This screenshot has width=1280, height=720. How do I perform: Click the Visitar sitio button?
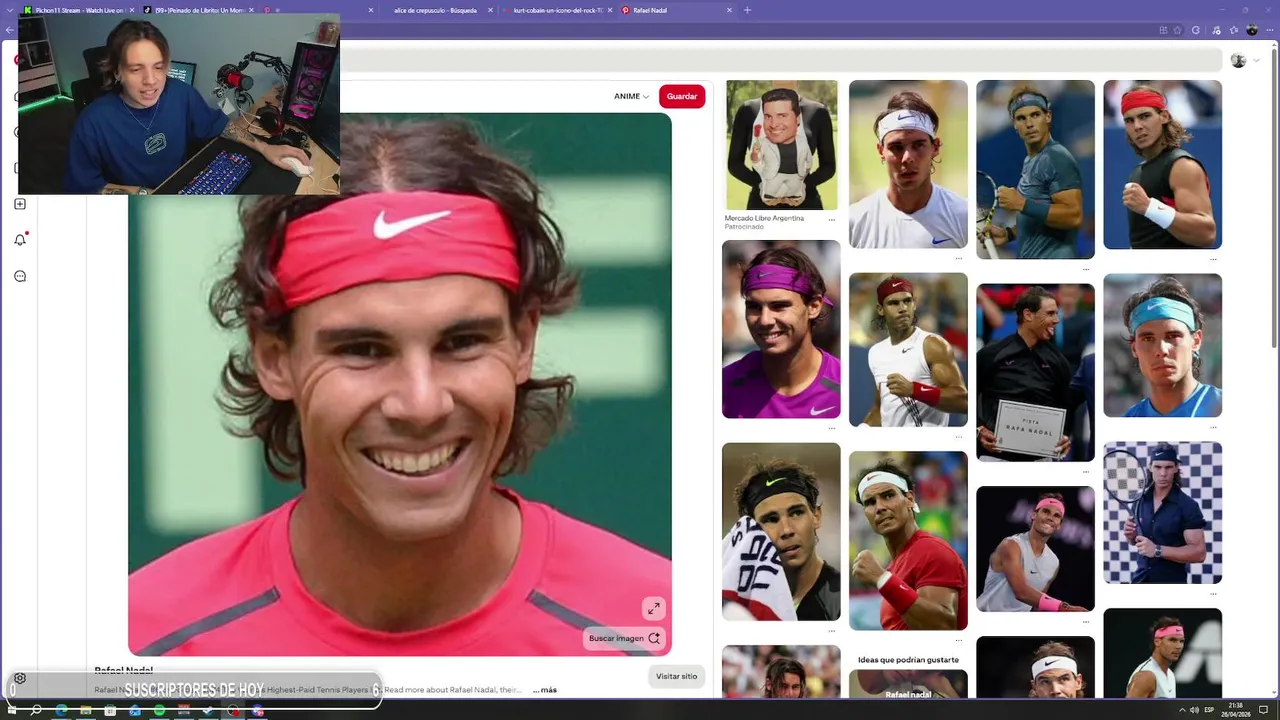point(676,676)
